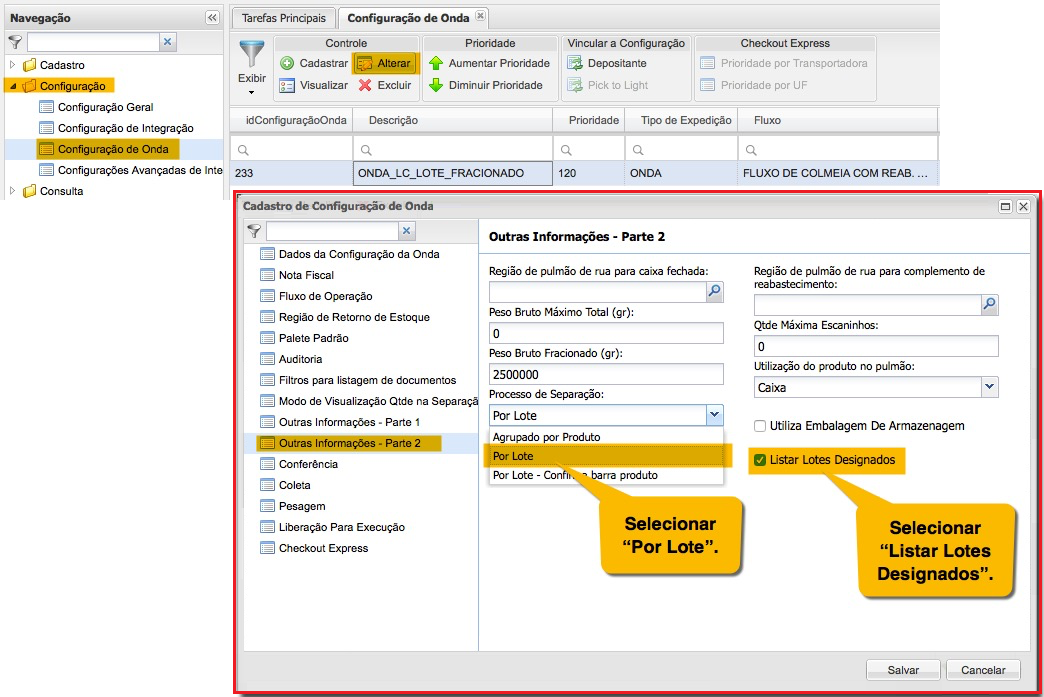Click the Depositante link button
Image resolution: width=1044 pixels, height=697 pixels.
point(607,63)
